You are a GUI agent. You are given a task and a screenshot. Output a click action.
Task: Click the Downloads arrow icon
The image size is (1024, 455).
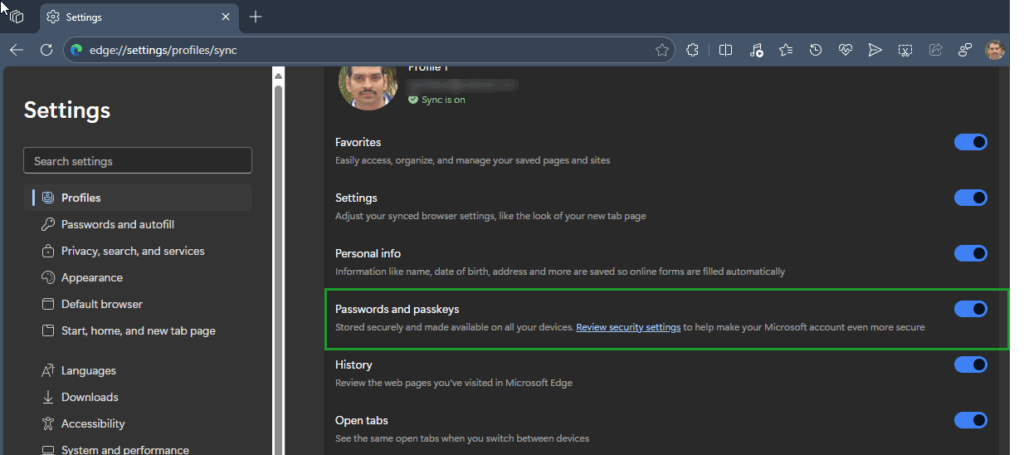48,397
